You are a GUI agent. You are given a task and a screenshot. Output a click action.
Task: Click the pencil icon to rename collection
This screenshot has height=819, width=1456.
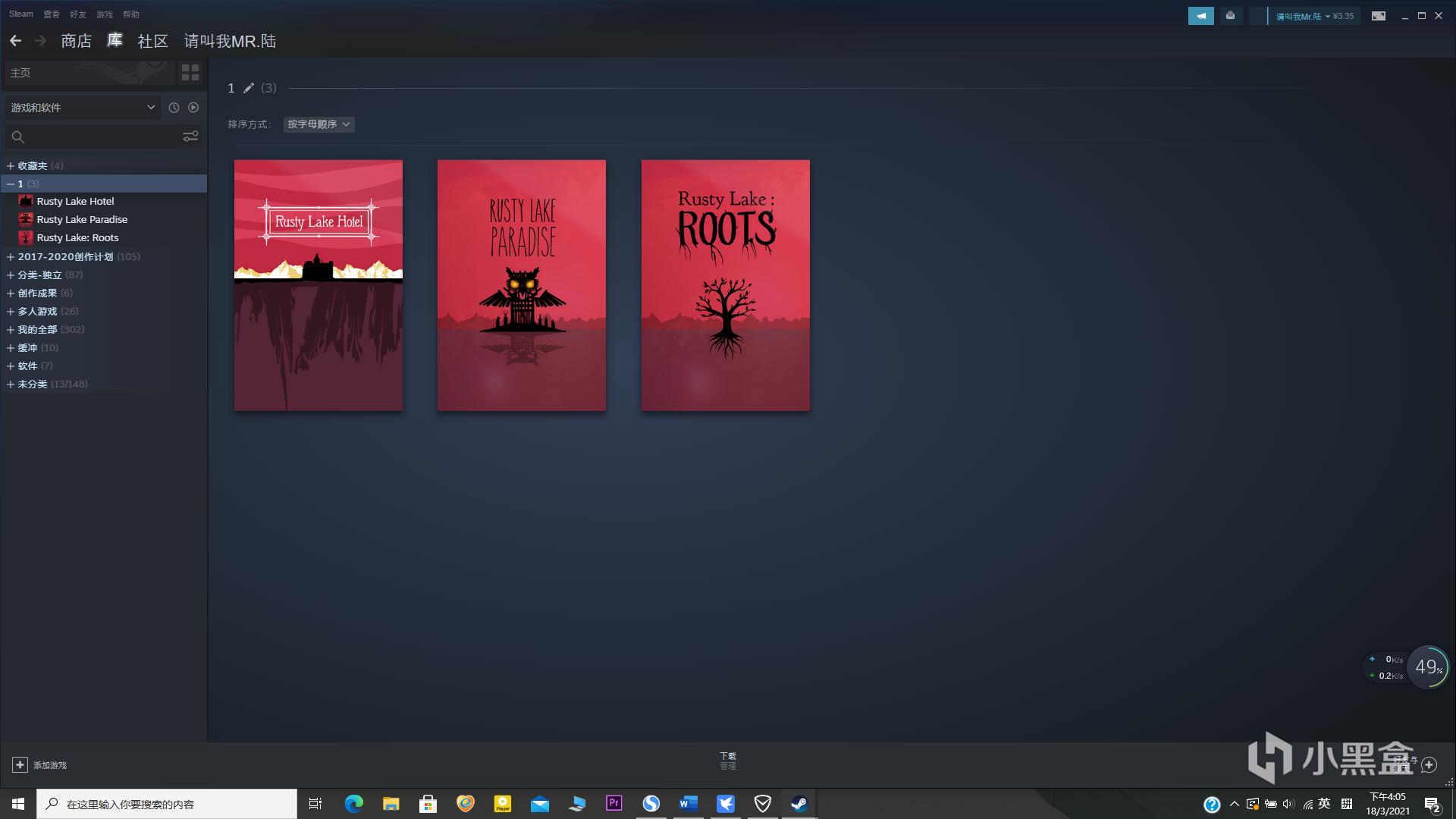(x=248, y=88)
